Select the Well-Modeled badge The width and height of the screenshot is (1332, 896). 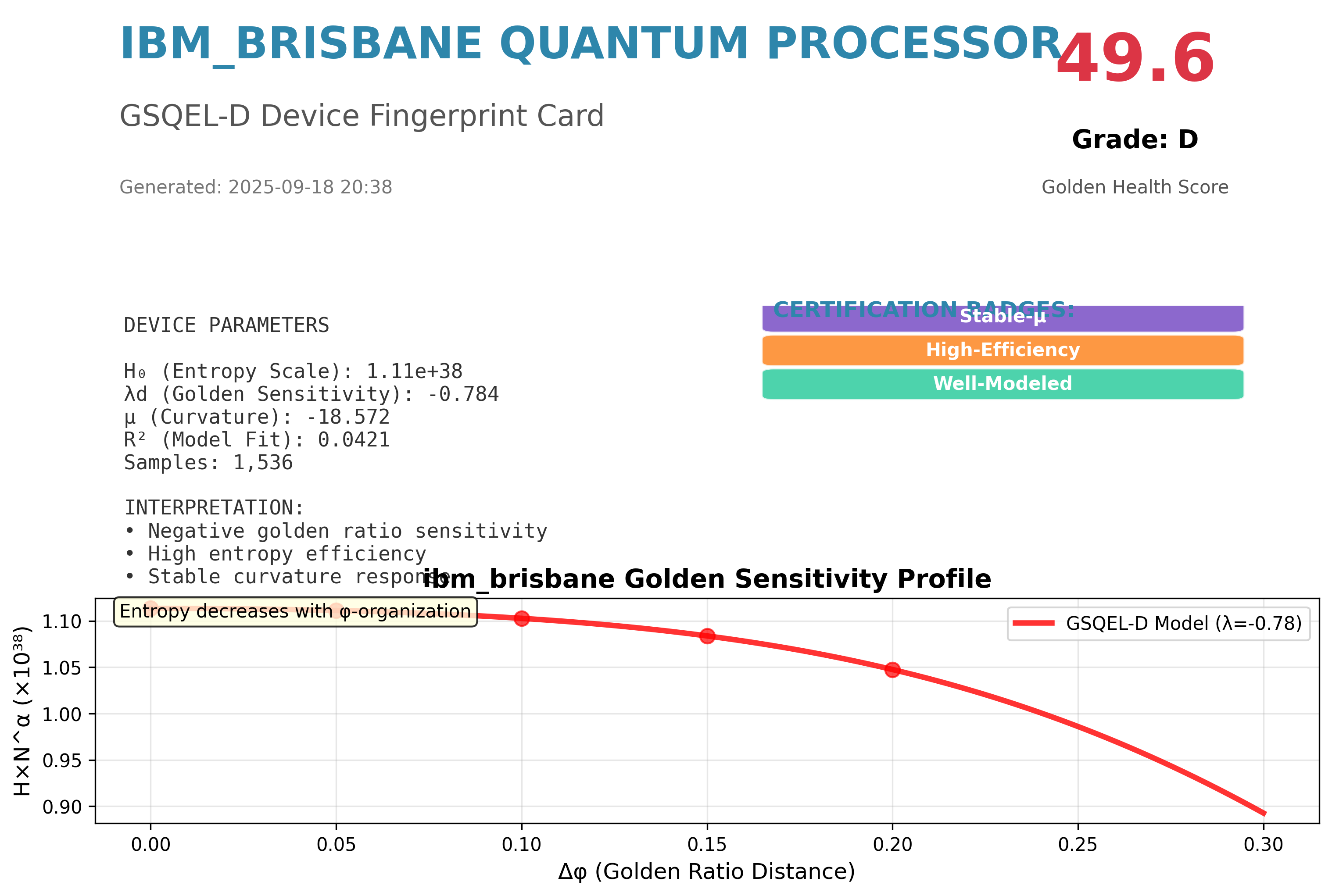[x=1003, y=384]
